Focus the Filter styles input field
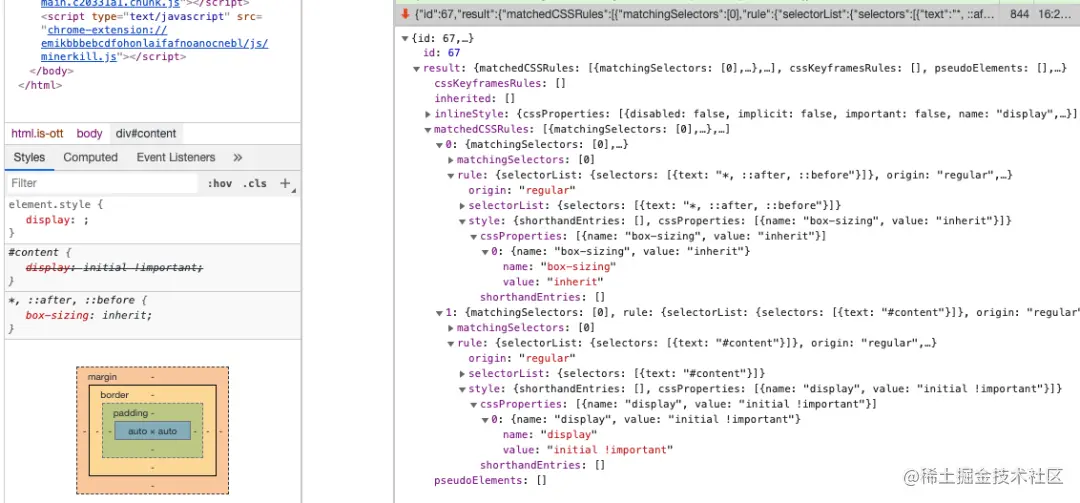The image size is (1080, 503). 103,183
